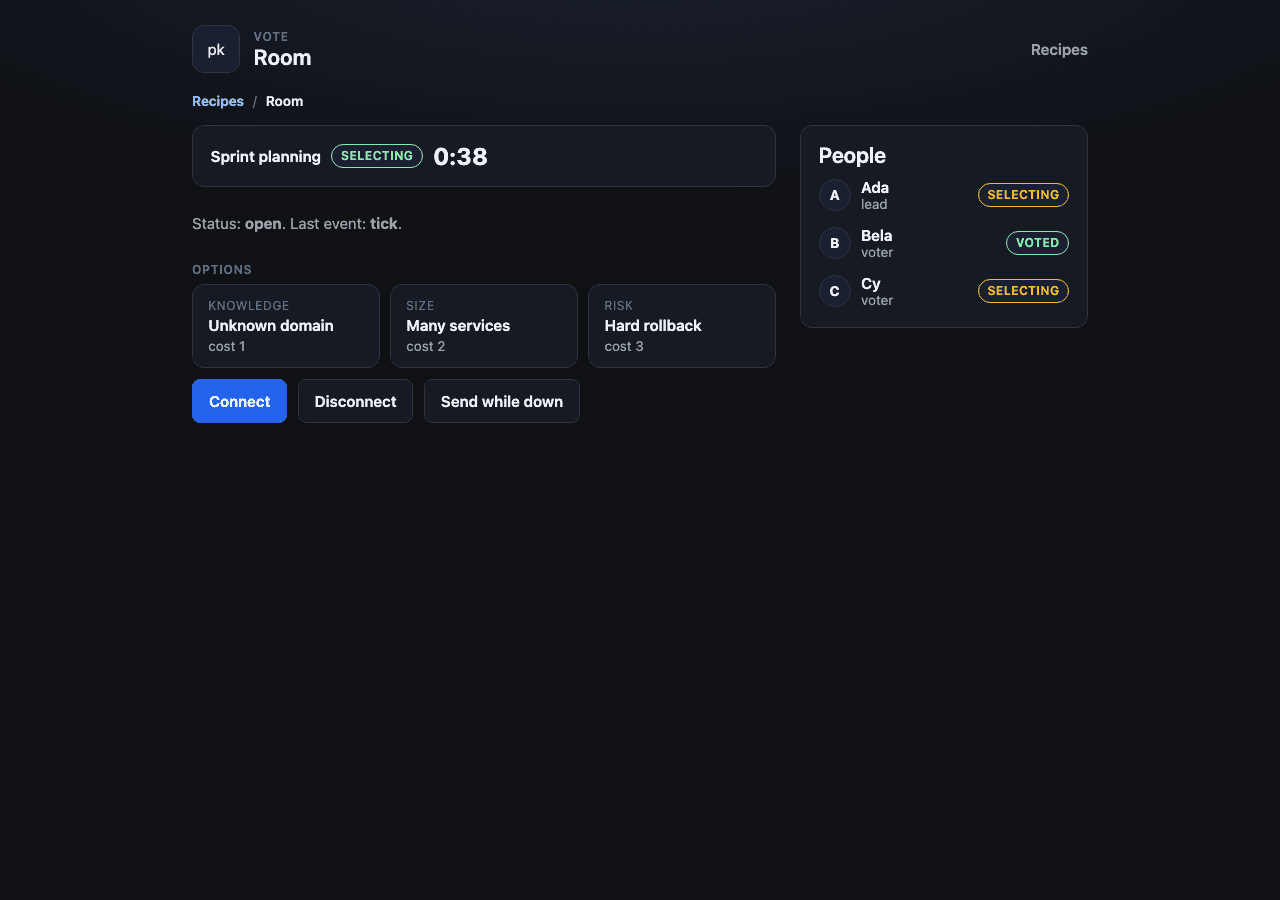Screen dimensions: 1280x900
Task: Click the Room page title
Action: pyautogui.click(x=282, y=58)
